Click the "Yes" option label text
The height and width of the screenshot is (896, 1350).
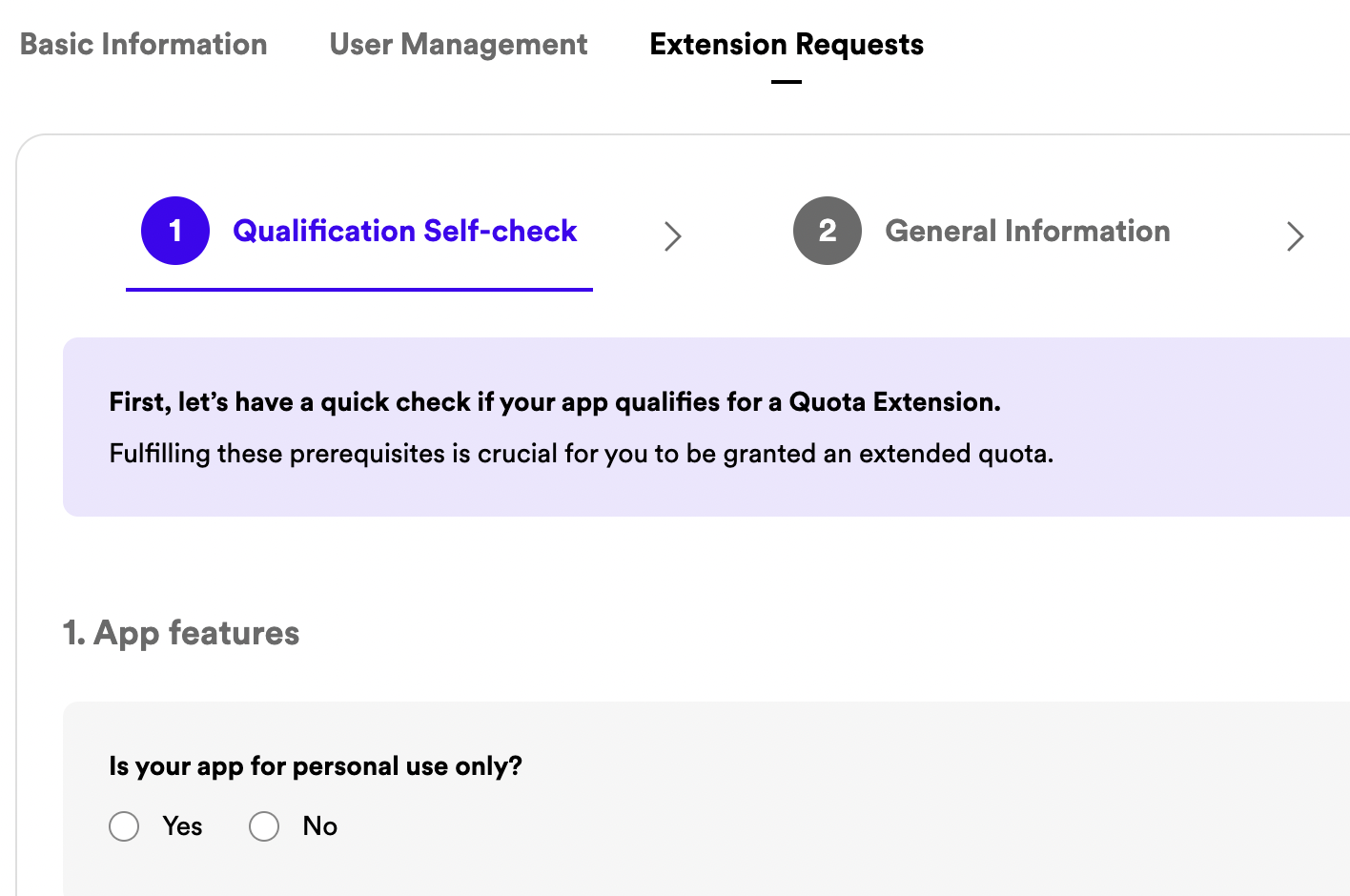182,826
